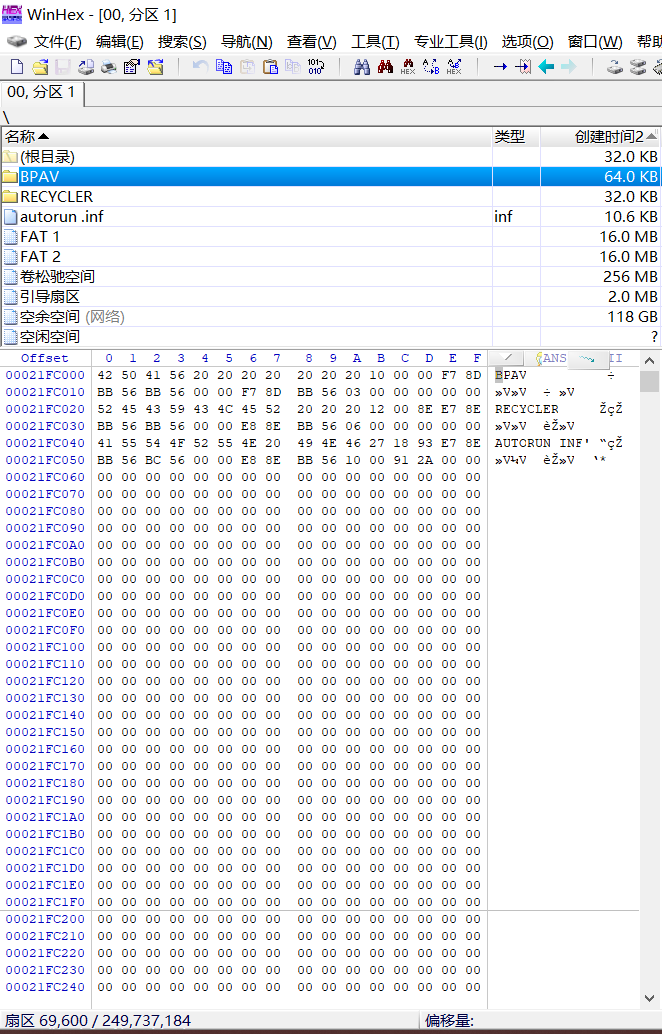The image size is (662, 1034).
Task: Open the 编辑(E) menu
Action: click(x=119, y=42)
